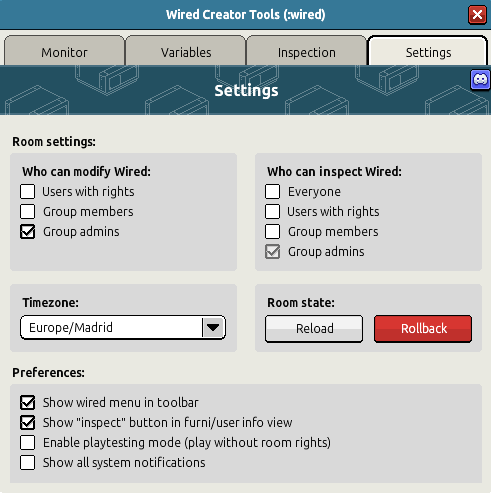Screen dimensions: 491x493
Task: Enable Users with rights to inspect Wired
Action: [x=272, y=212]
